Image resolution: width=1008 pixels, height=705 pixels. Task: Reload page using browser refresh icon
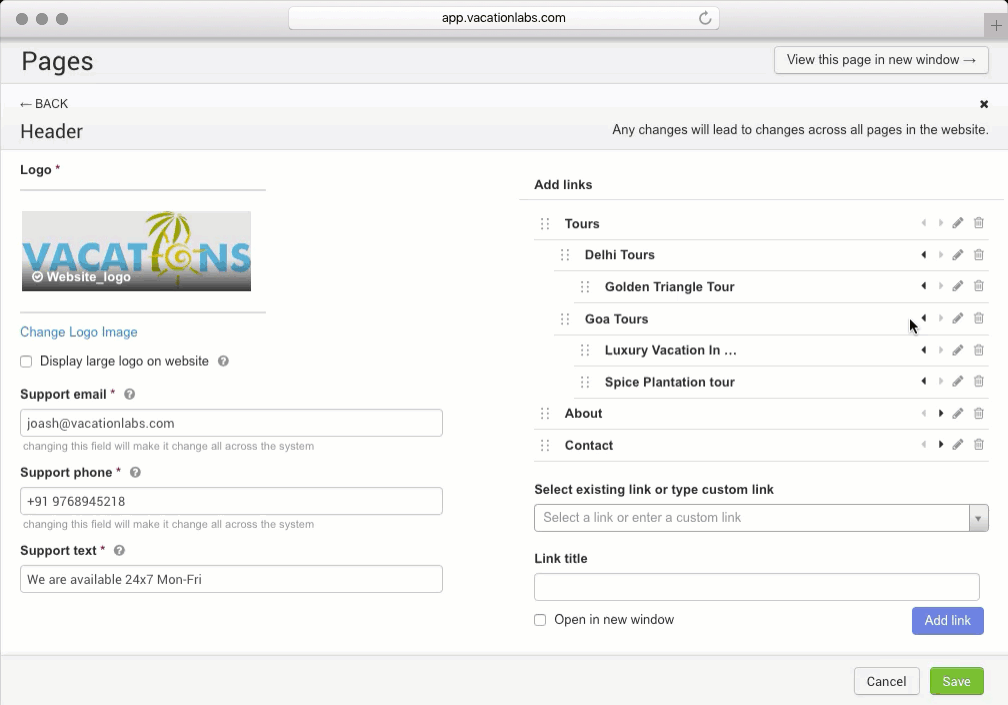click(705, 18)
